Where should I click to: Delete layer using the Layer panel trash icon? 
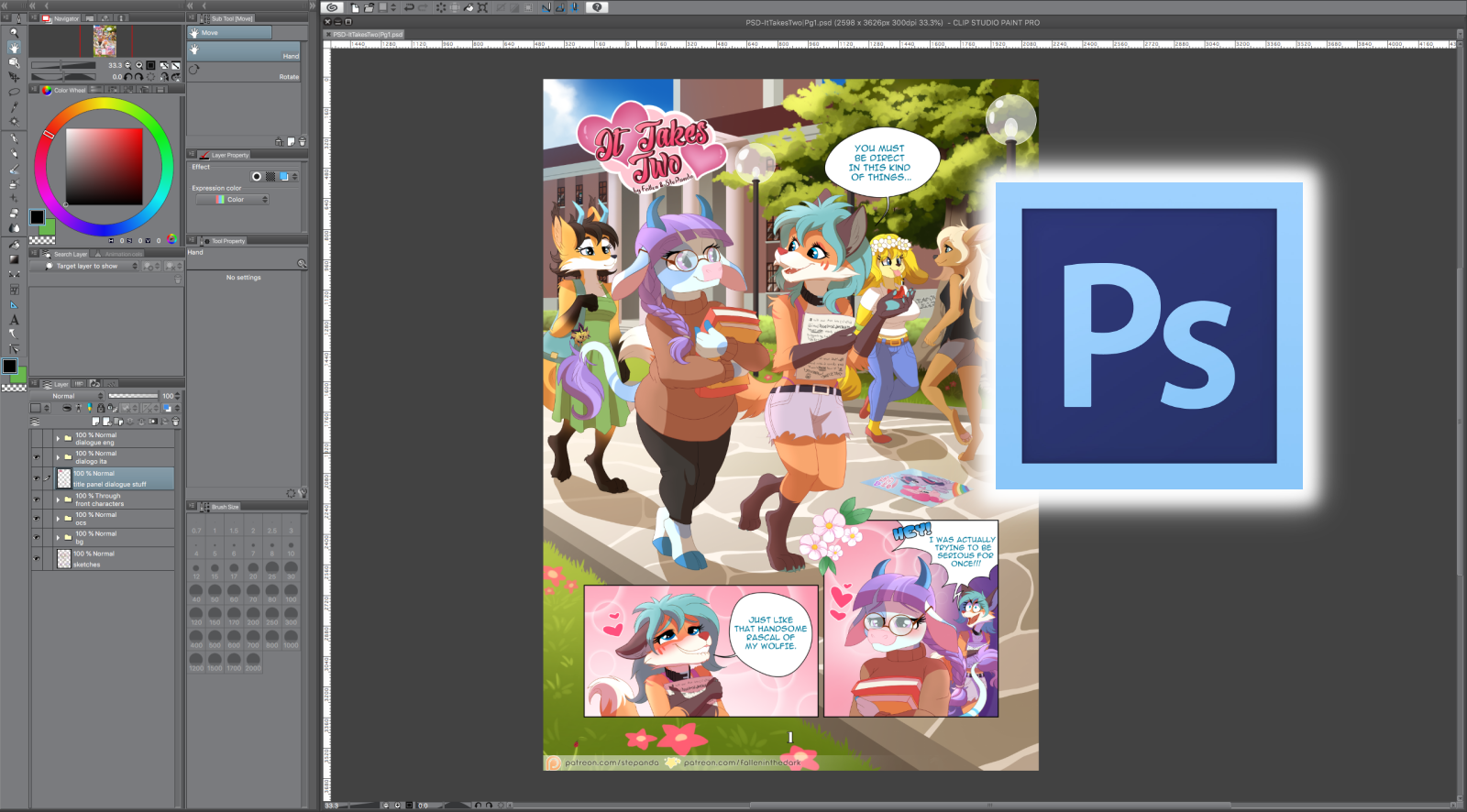[x=175, y=422]
